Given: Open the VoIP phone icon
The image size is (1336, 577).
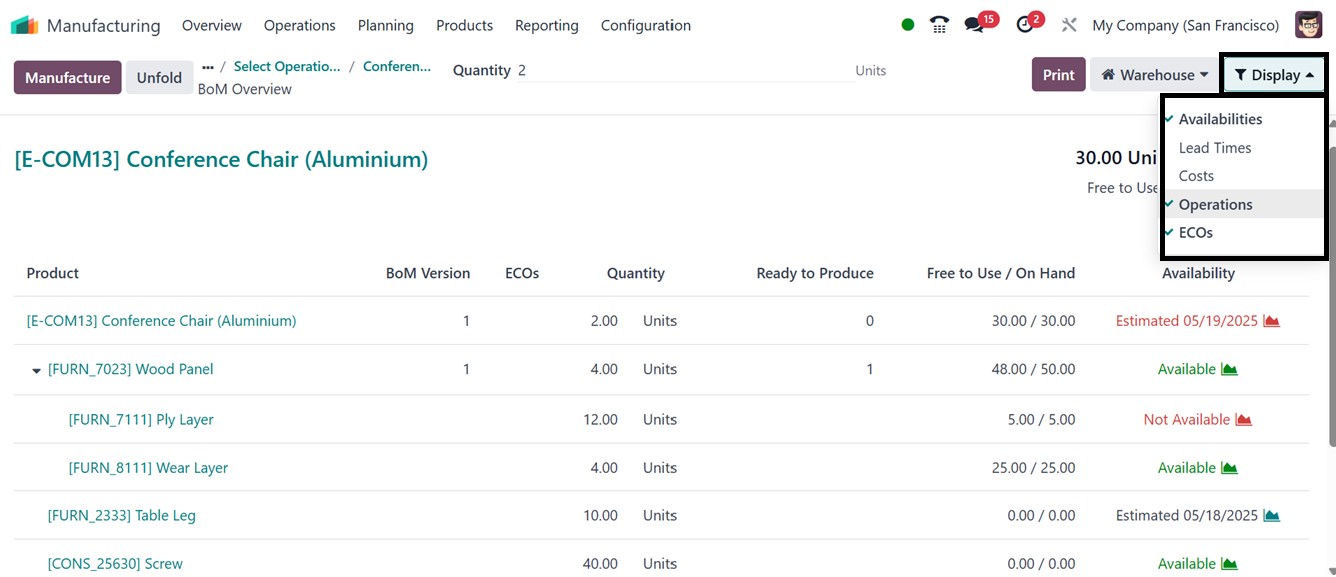Looking at the screenshot, I should [x=939, y=25].
